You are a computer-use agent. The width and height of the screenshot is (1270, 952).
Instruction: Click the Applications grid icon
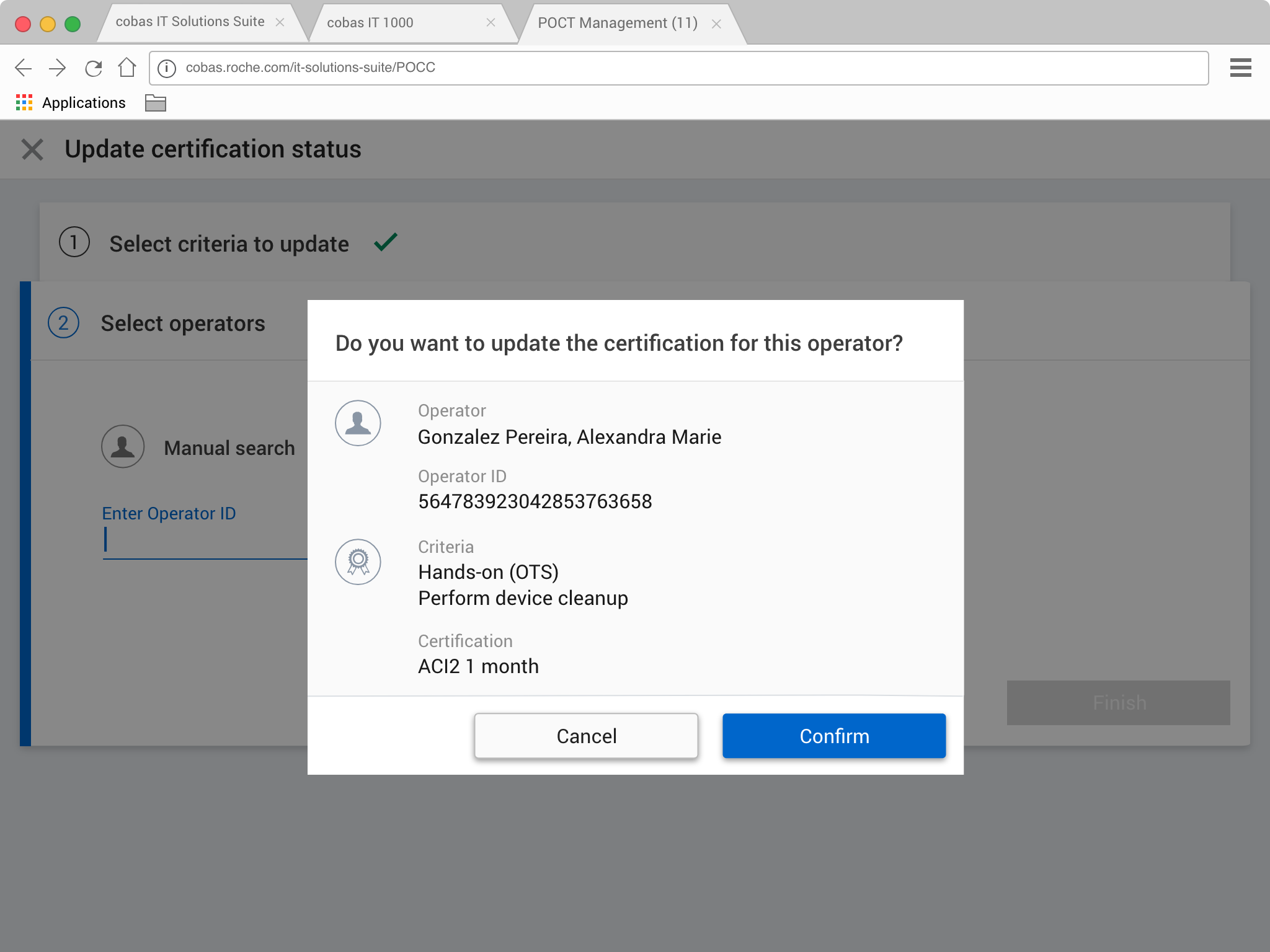click(x=24, y=103)
